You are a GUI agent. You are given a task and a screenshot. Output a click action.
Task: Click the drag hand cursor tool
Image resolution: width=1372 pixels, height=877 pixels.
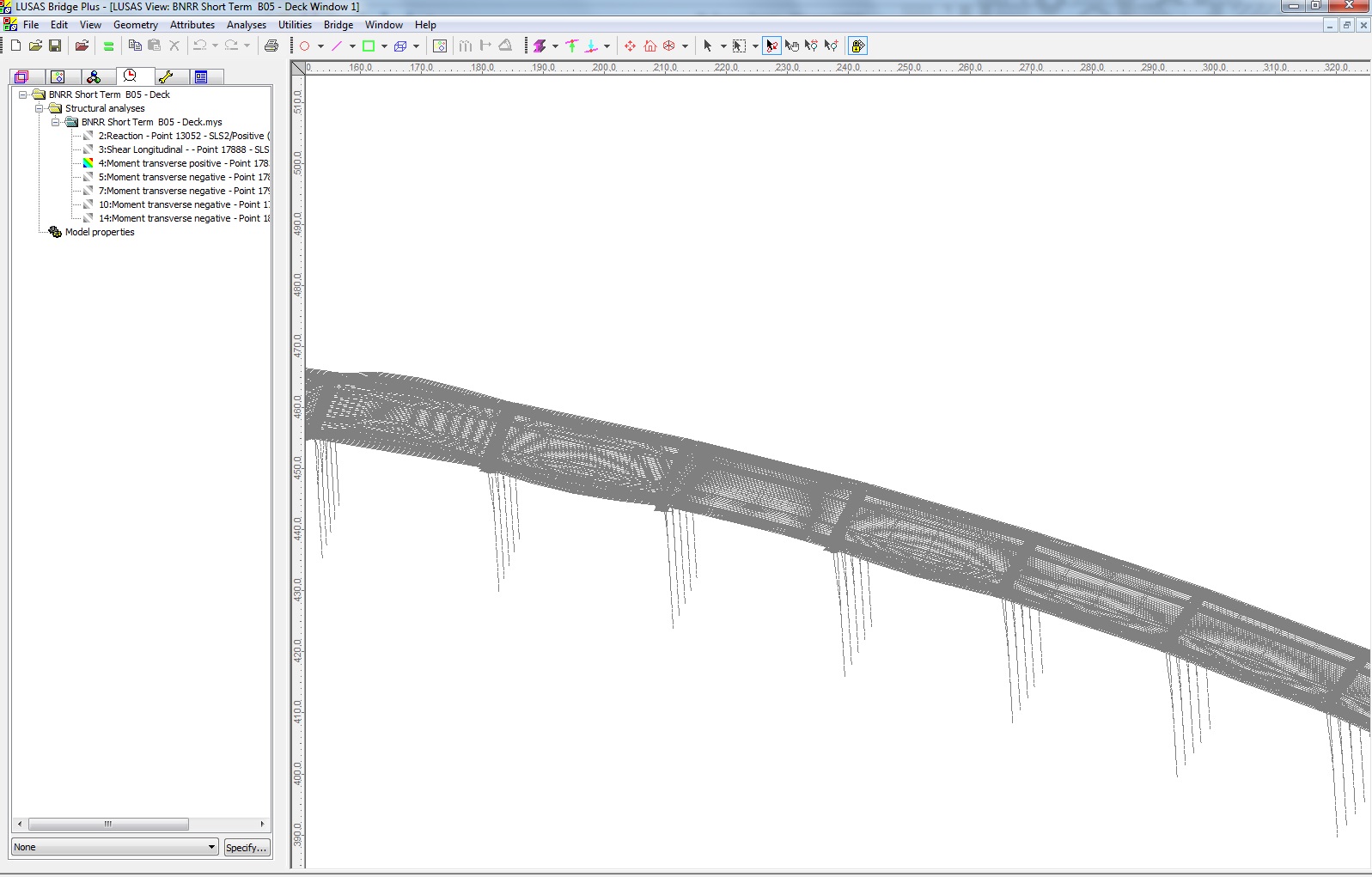point(791,46)
